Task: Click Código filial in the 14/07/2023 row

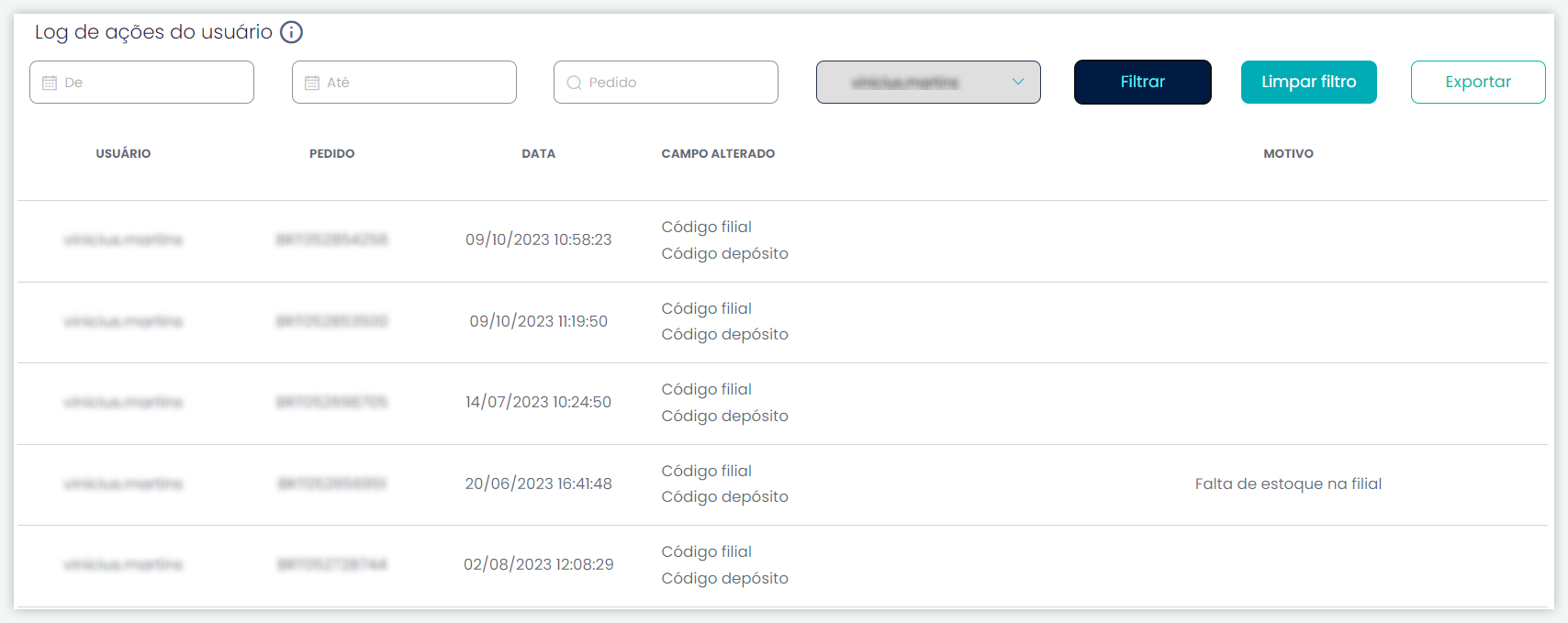Action: pyautogui.click(x=707, y=389)
